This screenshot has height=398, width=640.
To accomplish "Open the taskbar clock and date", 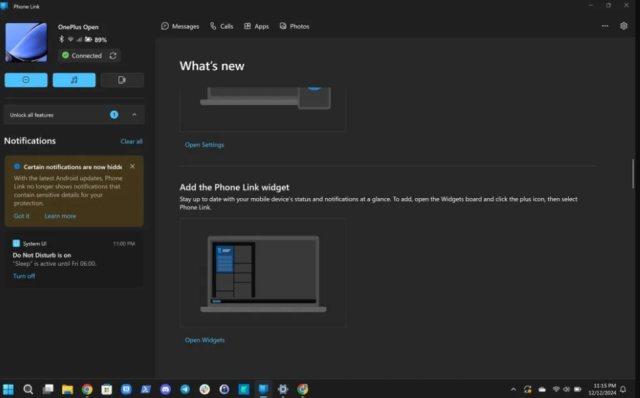I will coord(602,389).
